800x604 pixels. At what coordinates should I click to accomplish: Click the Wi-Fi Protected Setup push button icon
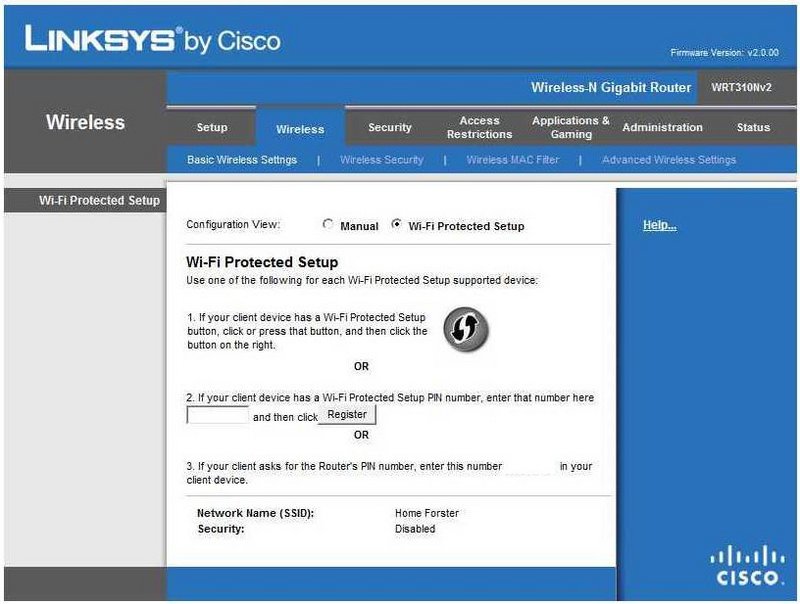point(465,330)
